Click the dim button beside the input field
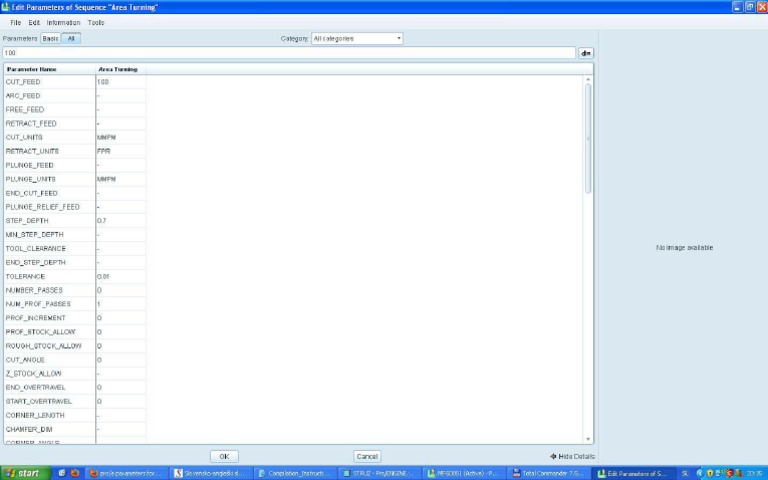 586,53
